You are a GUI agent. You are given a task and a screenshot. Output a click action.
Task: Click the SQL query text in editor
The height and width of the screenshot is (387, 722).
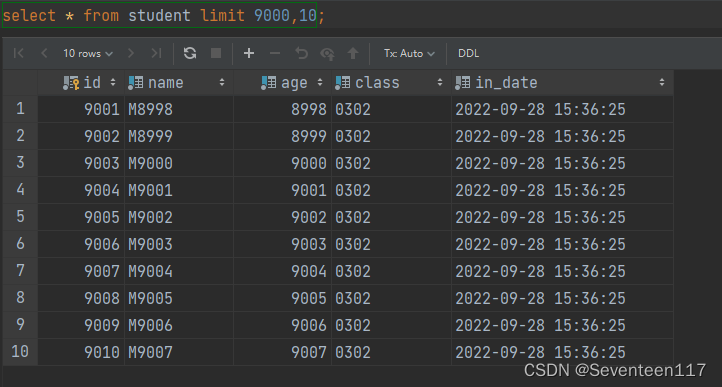163,16
